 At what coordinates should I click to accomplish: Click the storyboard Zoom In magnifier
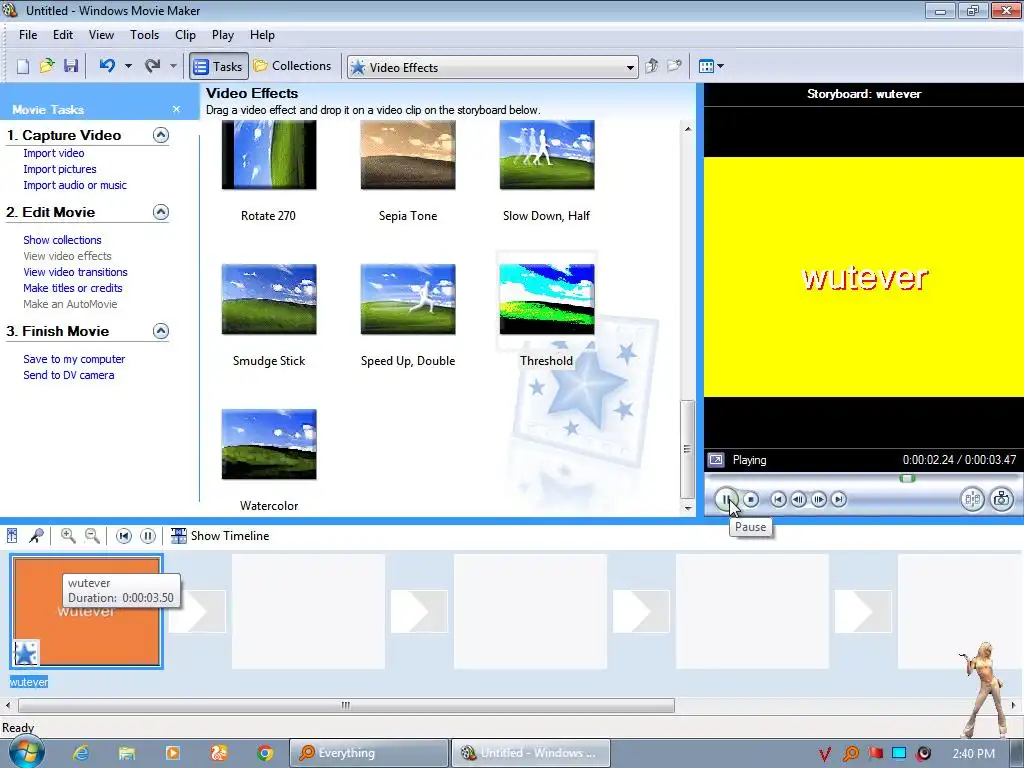68,536
